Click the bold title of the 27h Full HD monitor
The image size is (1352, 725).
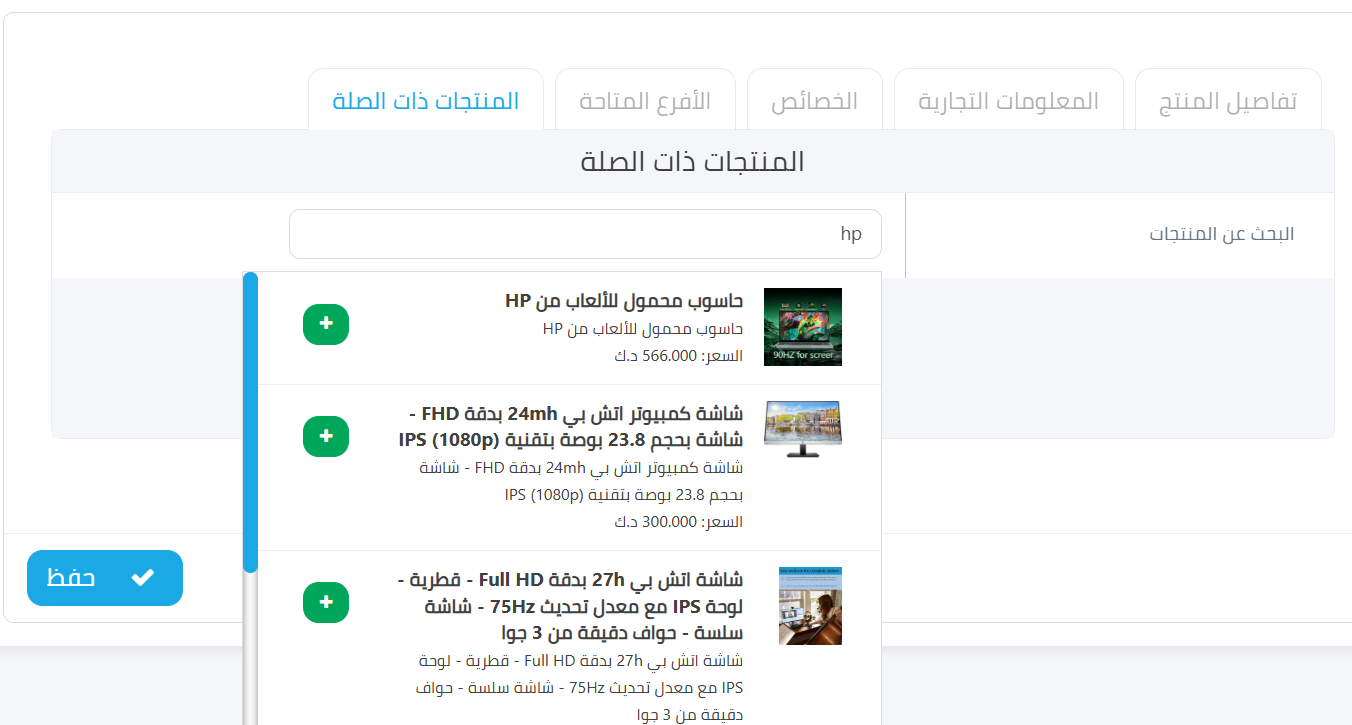(570, 606)
